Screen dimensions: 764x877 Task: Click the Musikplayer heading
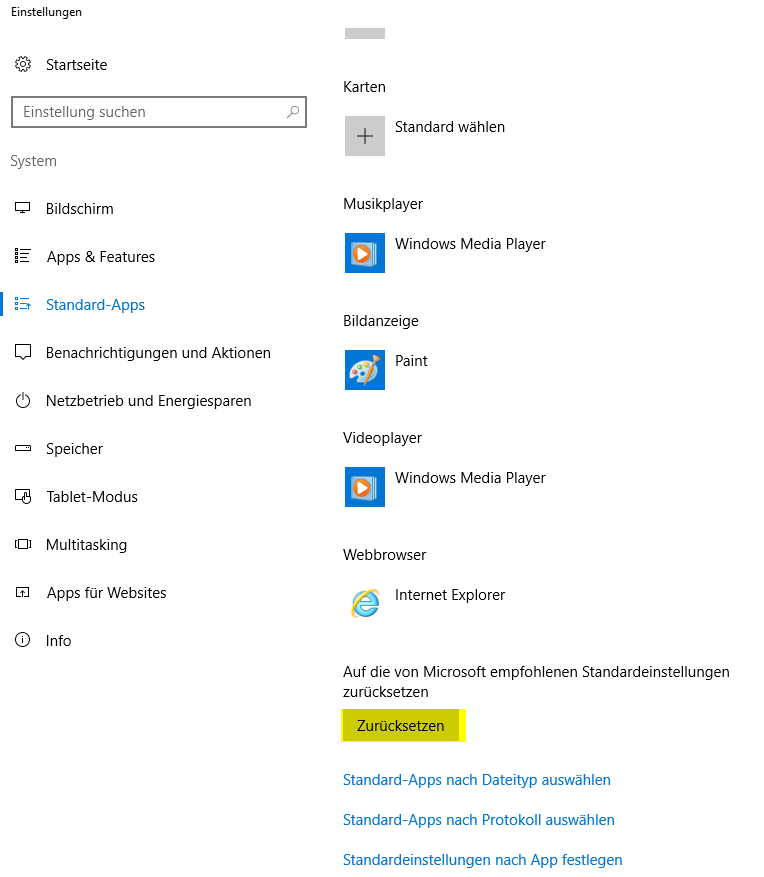click(x=383, y=204)
